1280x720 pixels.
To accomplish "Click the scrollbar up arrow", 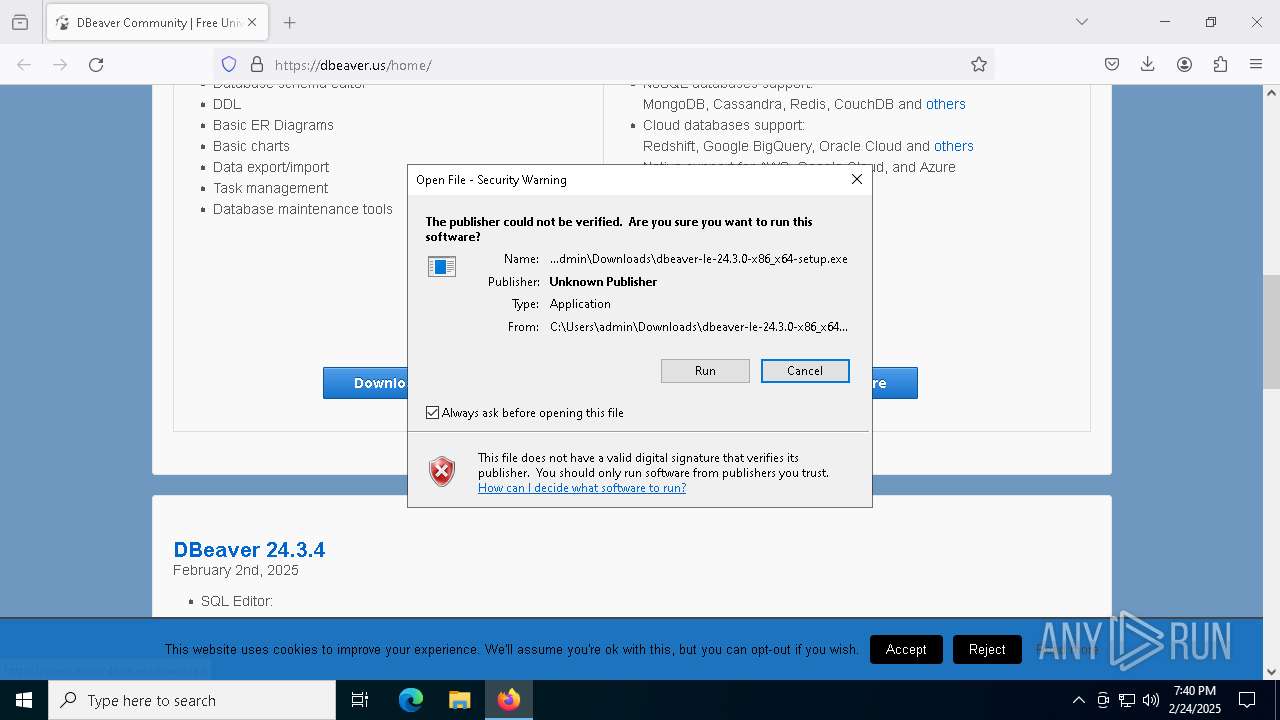I will pyautogui.click(x=1271, y=93).
